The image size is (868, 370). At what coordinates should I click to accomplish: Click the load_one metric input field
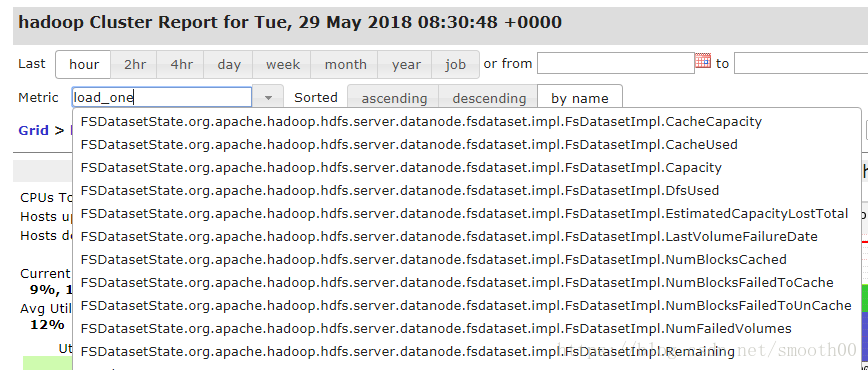[x=162, y=97]
